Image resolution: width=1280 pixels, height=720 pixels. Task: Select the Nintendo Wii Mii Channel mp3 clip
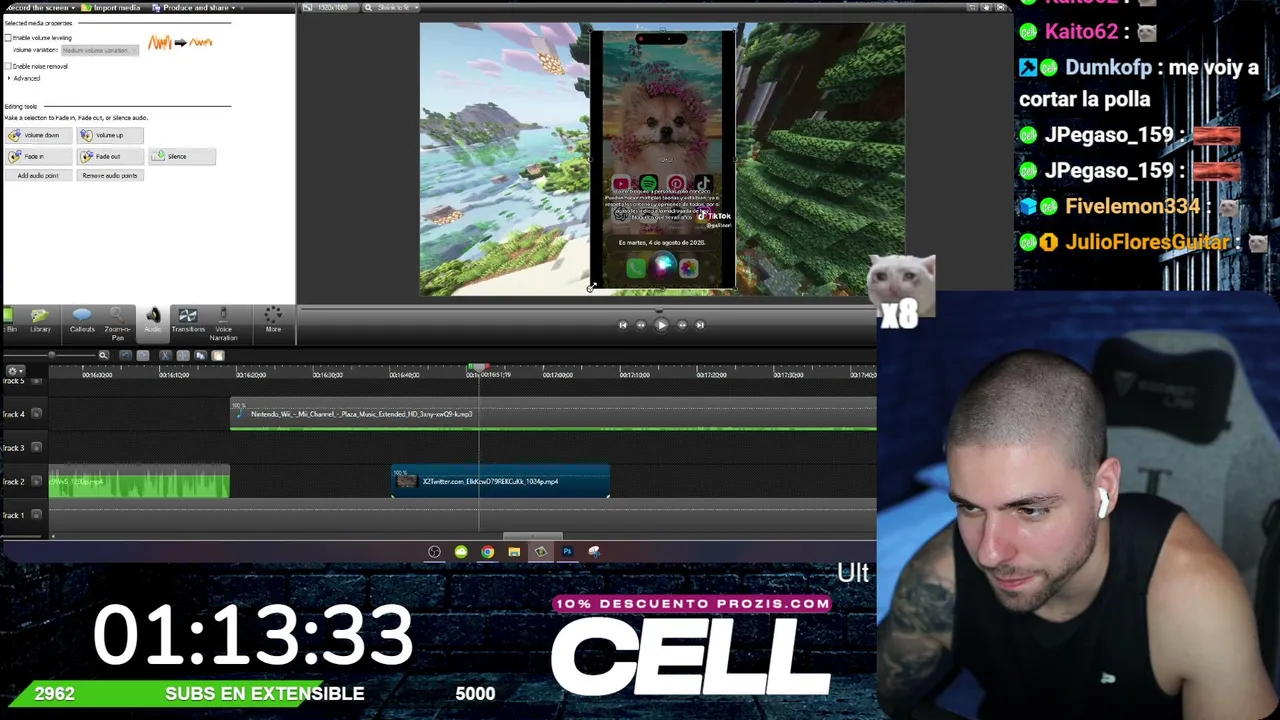(x=553, y=414)
